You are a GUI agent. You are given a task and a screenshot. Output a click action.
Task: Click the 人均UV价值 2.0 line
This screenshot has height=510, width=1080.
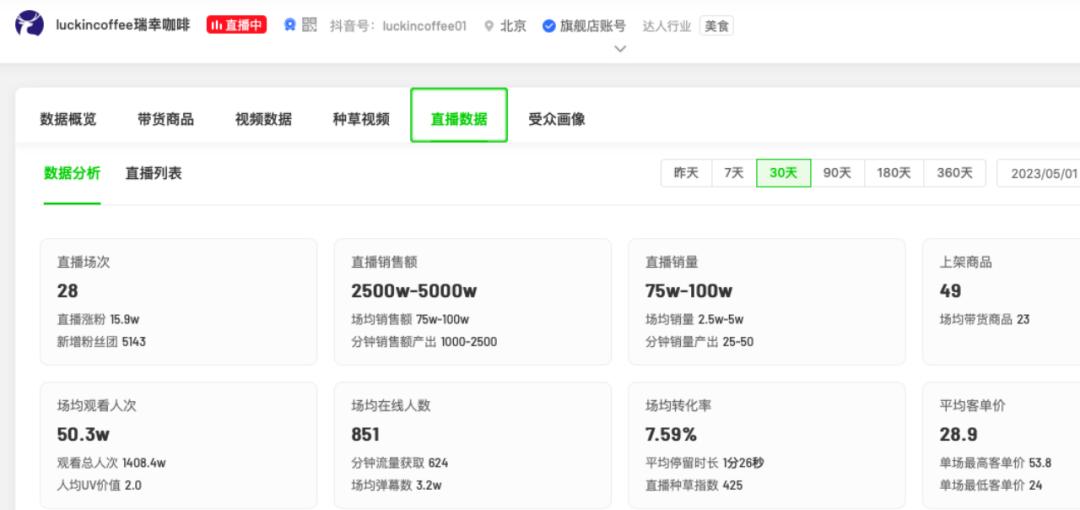[99, 485]
